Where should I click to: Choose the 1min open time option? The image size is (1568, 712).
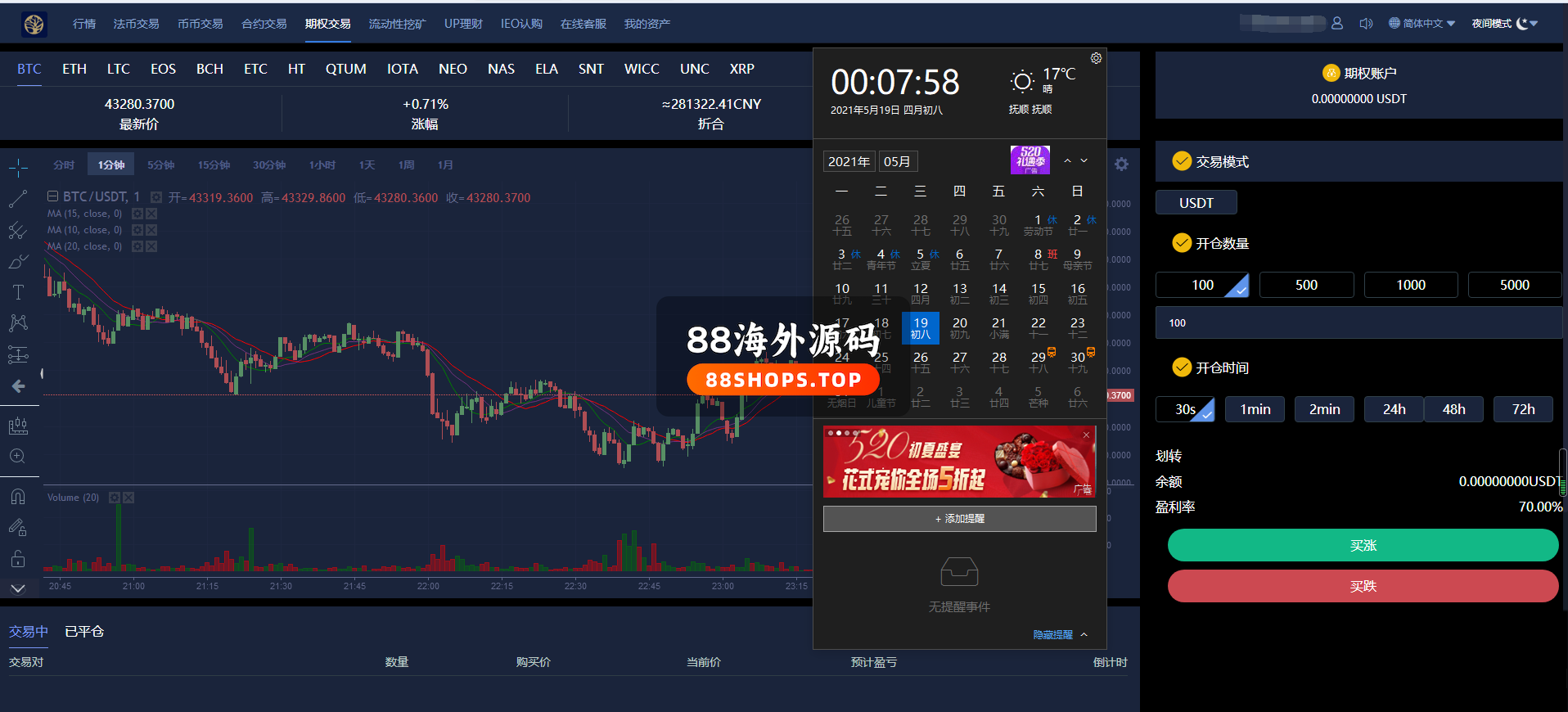coord(1255,409)
